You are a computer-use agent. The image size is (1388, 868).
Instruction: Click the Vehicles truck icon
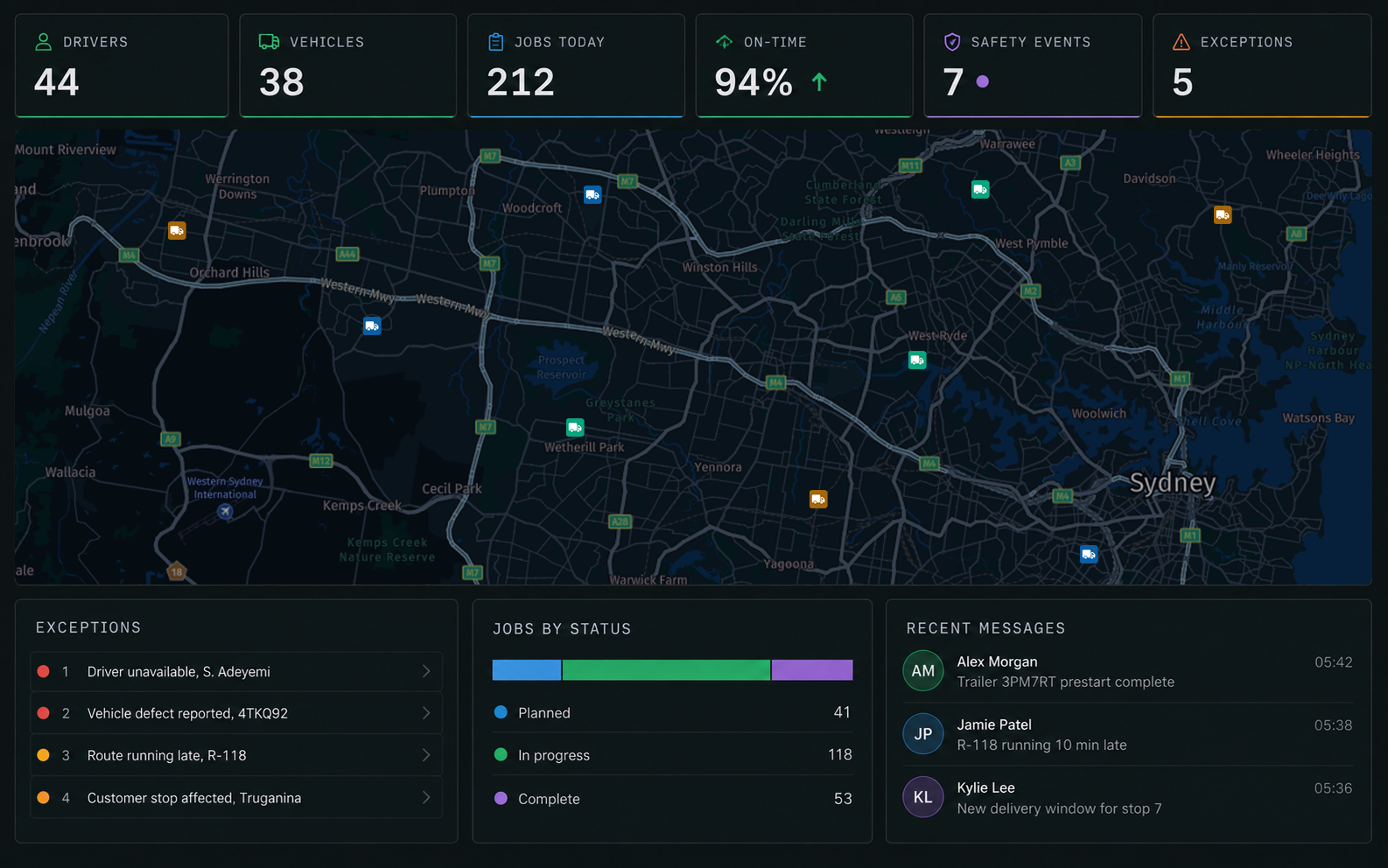pos(270,41)
